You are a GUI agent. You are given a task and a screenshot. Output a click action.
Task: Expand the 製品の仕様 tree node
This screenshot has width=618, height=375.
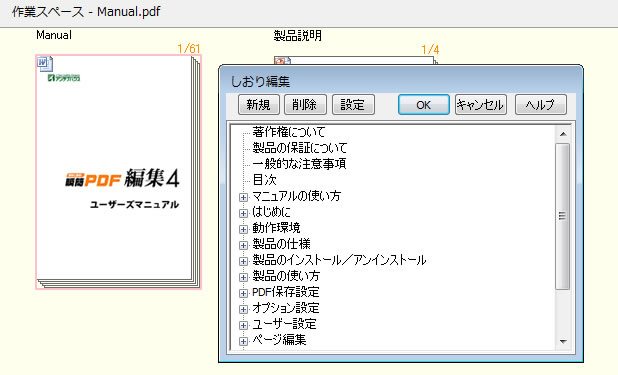(244, 245)
